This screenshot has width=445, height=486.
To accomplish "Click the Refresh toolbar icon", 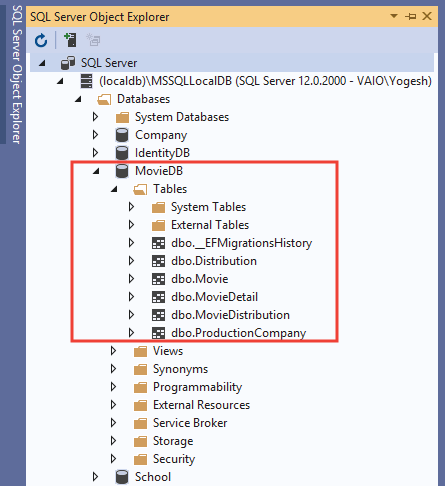I will (x=41, y=41).
